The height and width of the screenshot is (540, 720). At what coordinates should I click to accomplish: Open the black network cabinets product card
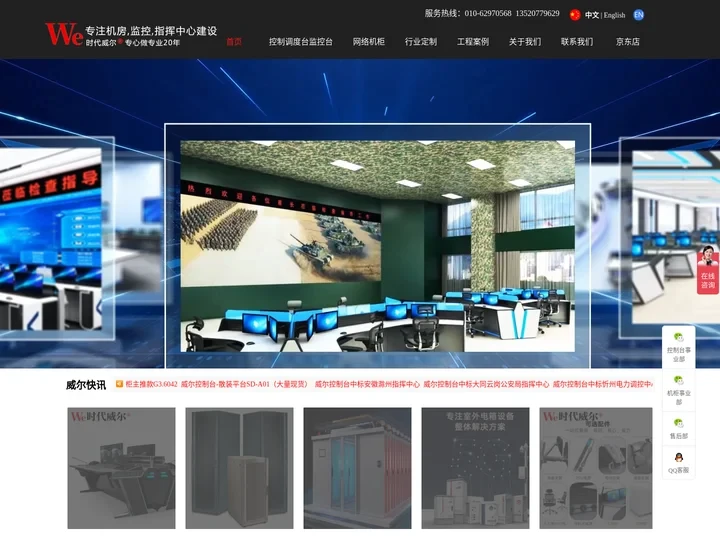(239, 468)
